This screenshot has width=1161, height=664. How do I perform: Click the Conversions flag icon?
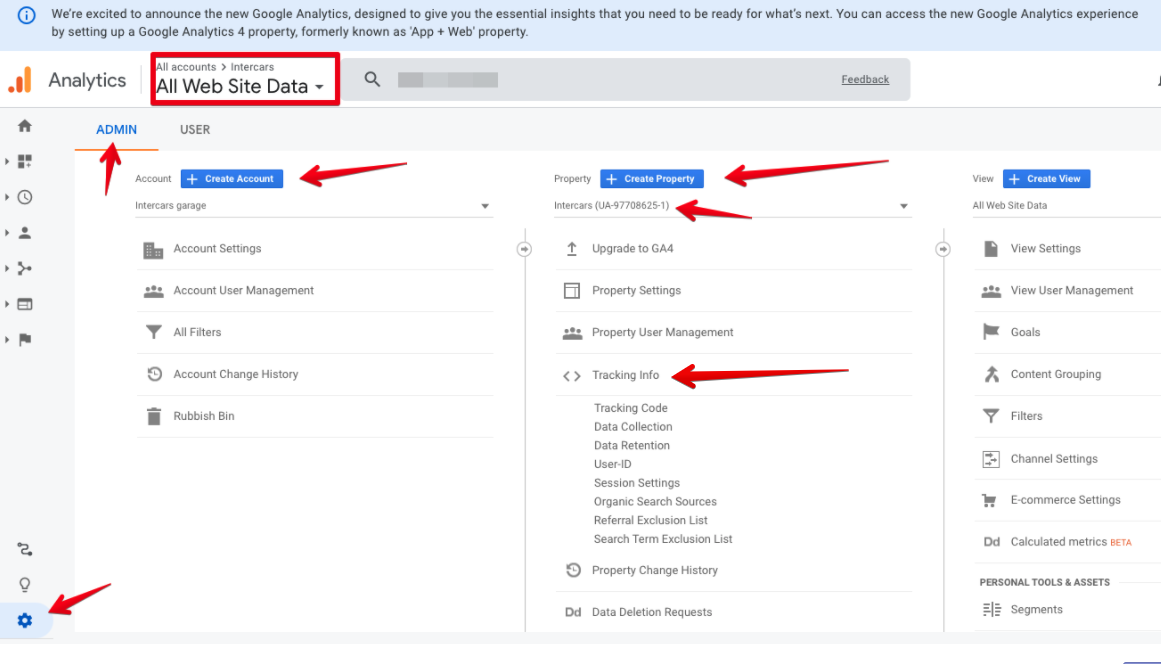point(25,340)
